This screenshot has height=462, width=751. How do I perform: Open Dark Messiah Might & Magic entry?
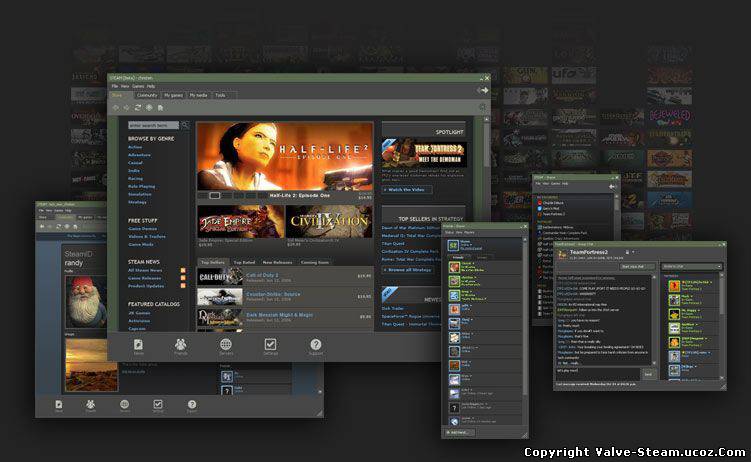click(x=285, y=316)
